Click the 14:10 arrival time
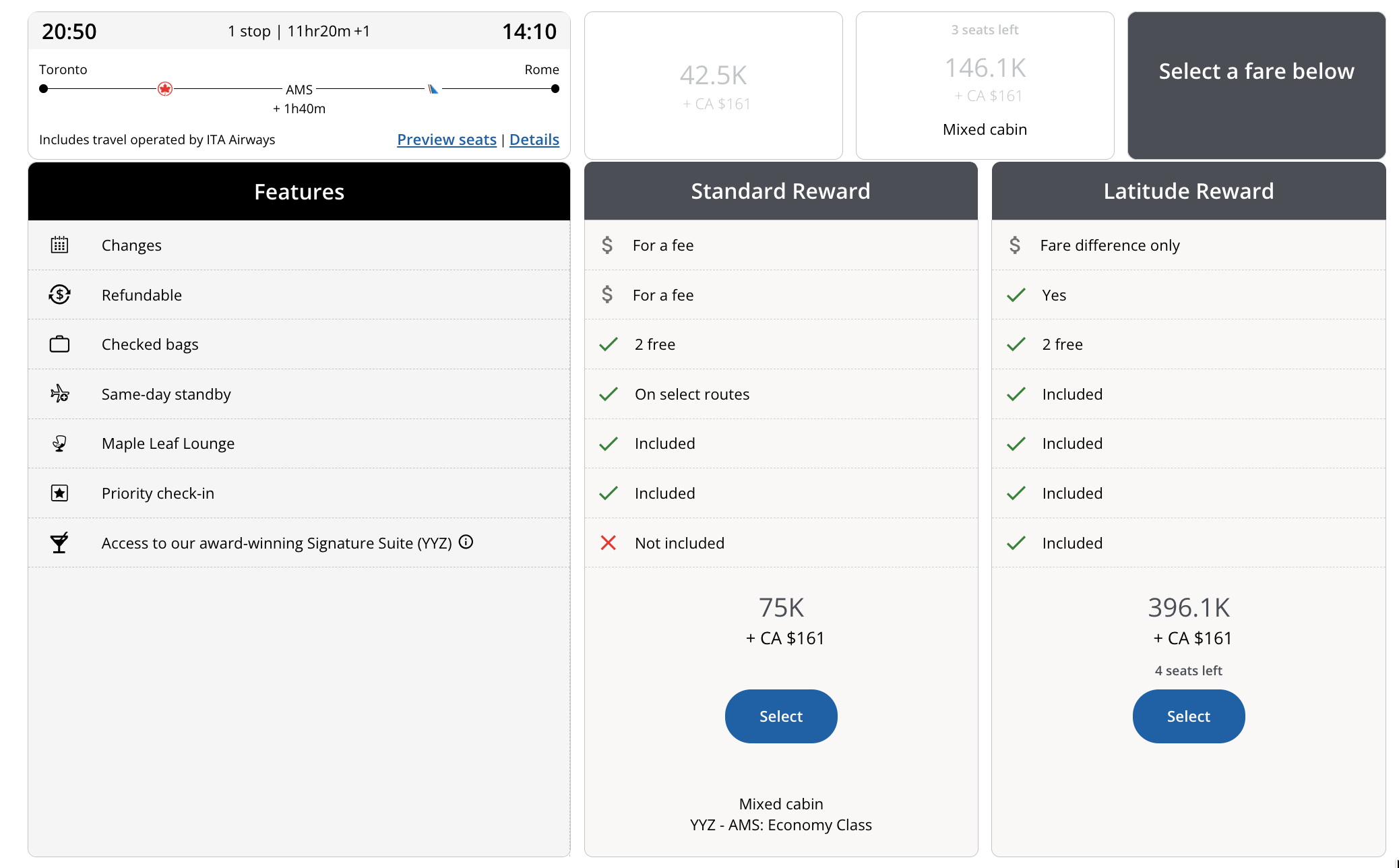 529,31
